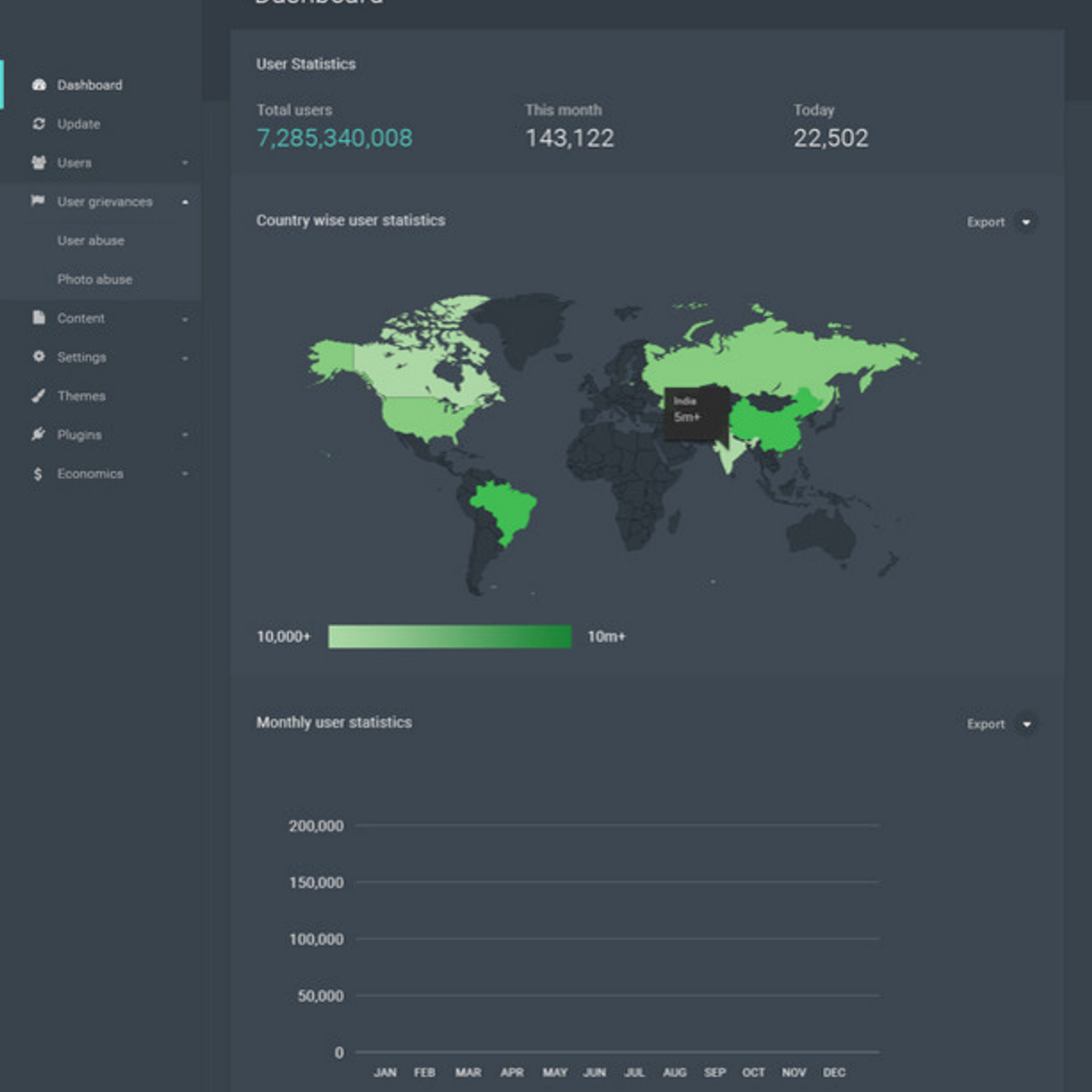1092x1092 pixels.
Task: Click the Settings menu label
Action: [x=82, y=357]
